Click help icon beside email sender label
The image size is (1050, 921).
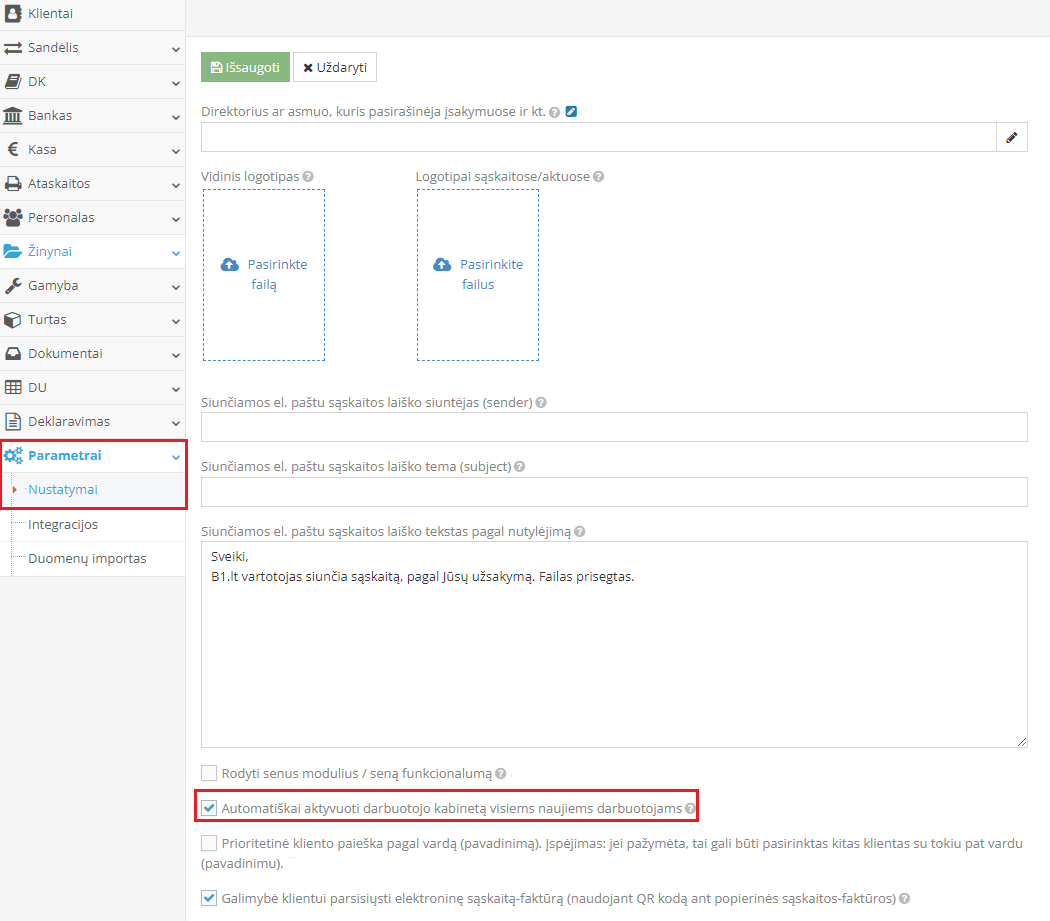[x=541, y=403]
